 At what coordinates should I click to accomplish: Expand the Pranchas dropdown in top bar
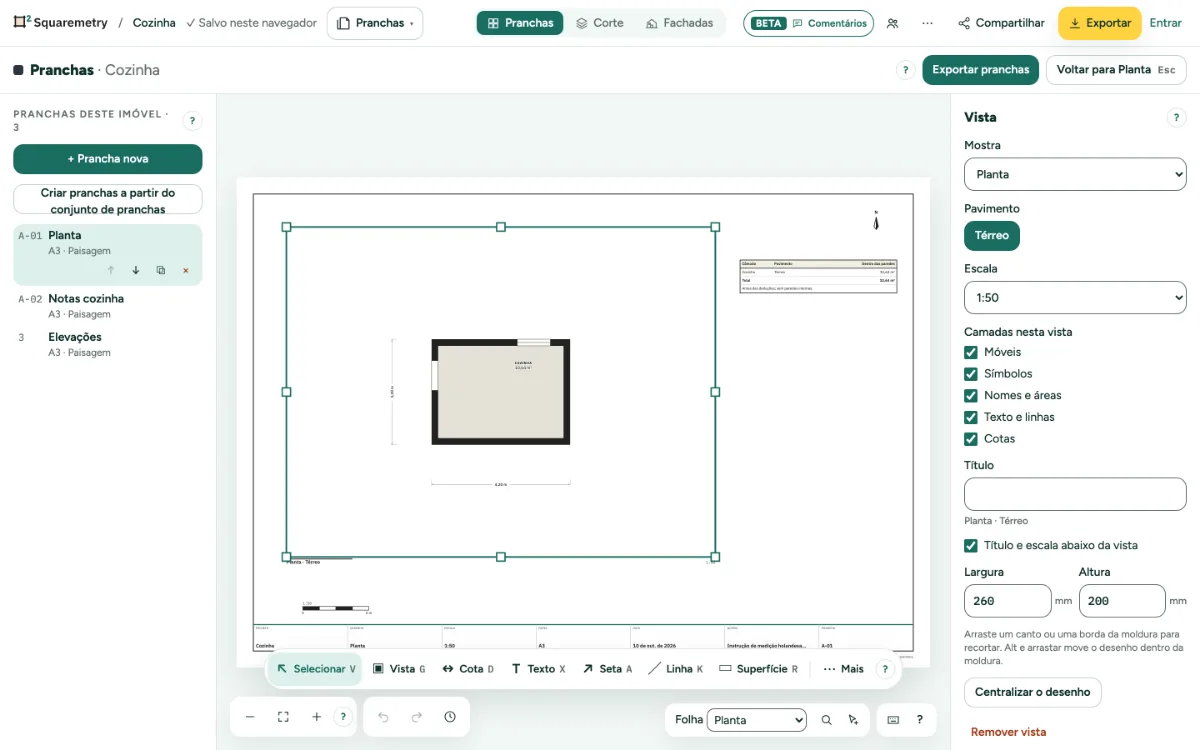point(375,23)
